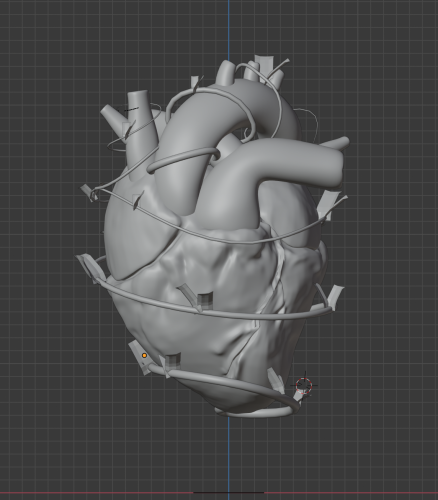Click the smooth right atrium surface
Viewport: 438px width, 500px height.
[133, 233]
